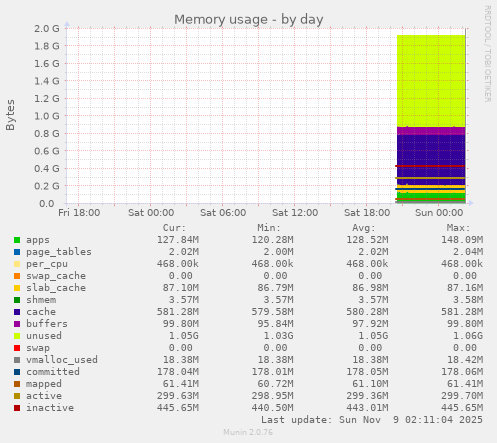The width and height of the screenshot is (497, 443).
Task: Click the navy committed legend swatch
Action: pos(17,372)
